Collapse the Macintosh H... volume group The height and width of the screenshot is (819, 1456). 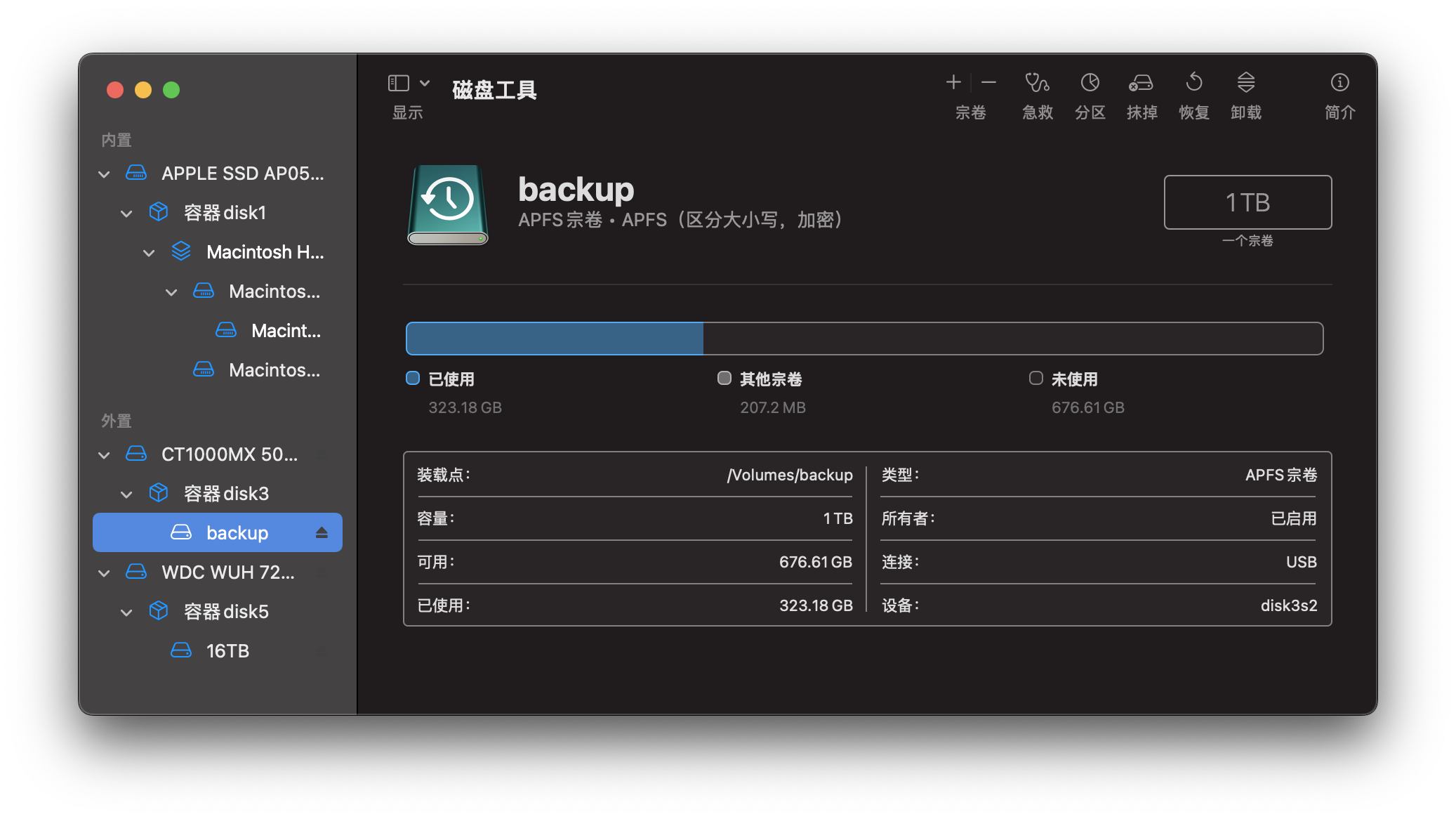[x=149, y=253]
